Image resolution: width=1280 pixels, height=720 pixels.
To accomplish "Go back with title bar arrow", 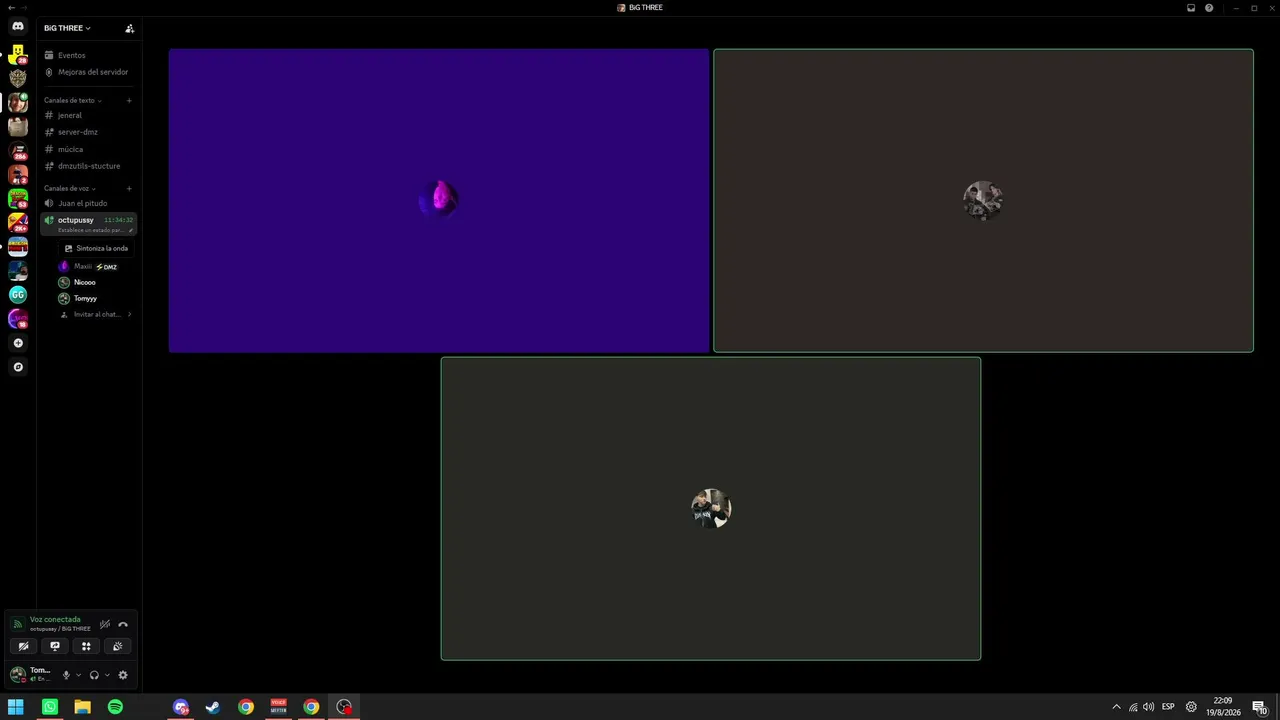I will point(11,8).
